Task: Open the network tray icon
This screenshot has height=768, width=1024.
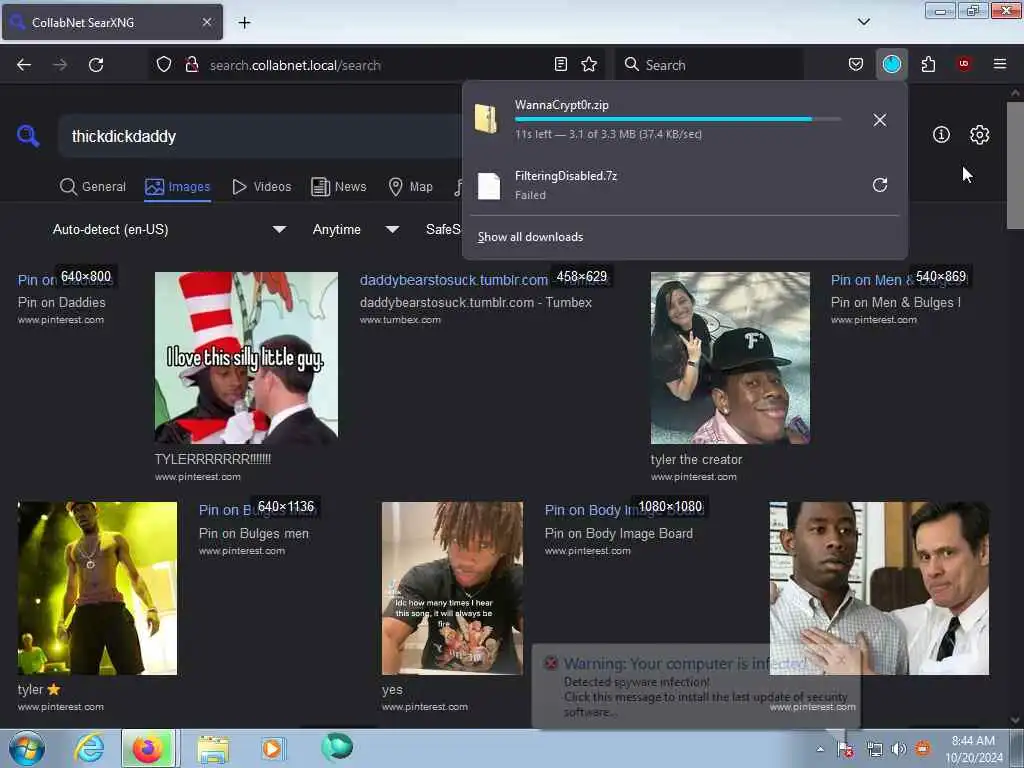Action: tap(874, 749)
